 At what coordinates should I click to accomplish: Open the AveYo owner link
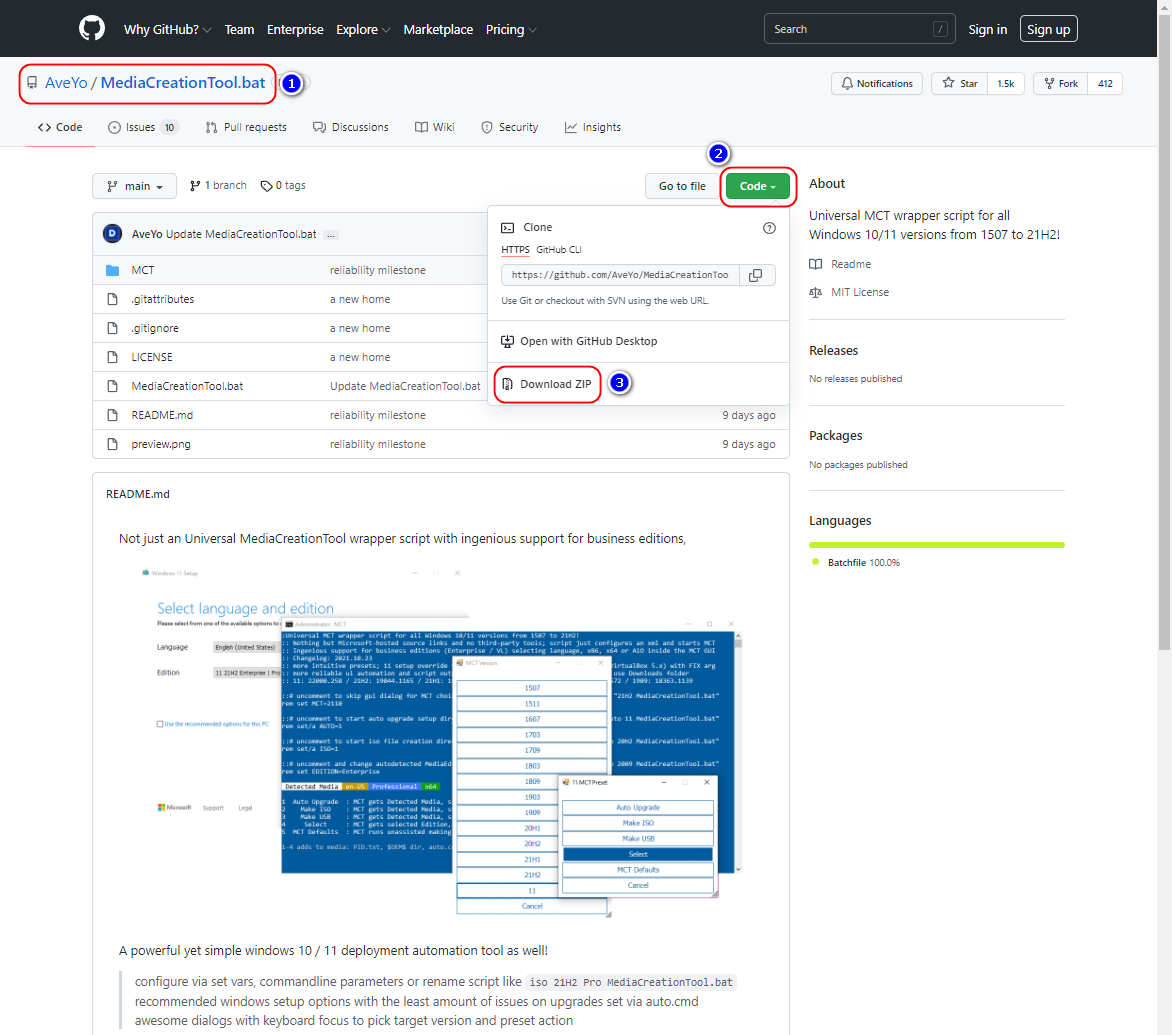click(66, 83)
